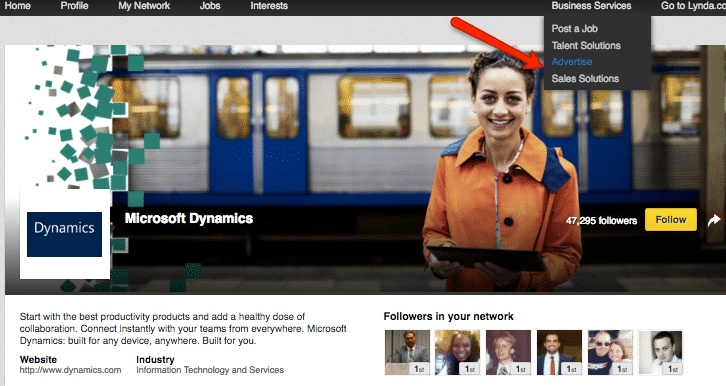Open the Home navigation item
This screenshot has width=726, height=386.
tap(18, 6)
